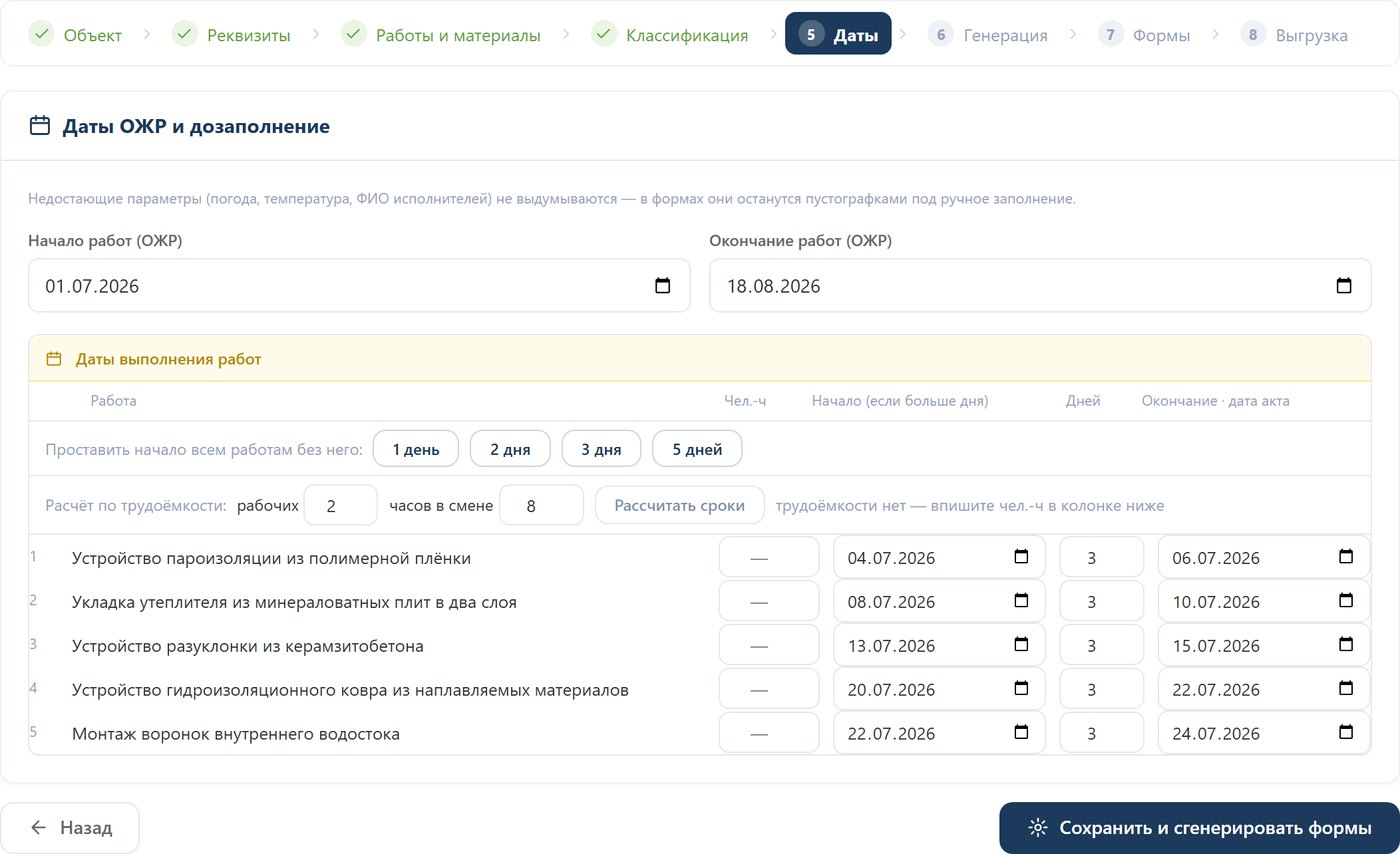Go to the Классификация step
Screen dimensions: 1400x854
(670, 35)
